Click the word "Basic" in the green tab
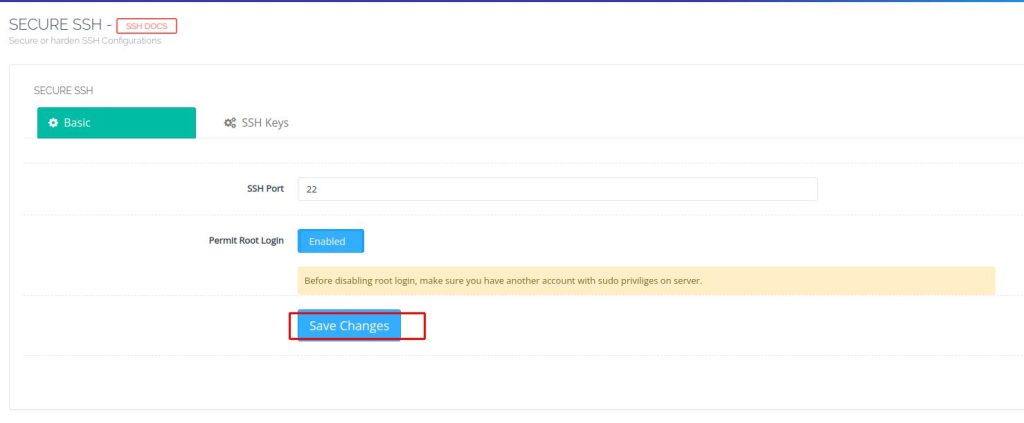1024x423 pixels. 77,123
